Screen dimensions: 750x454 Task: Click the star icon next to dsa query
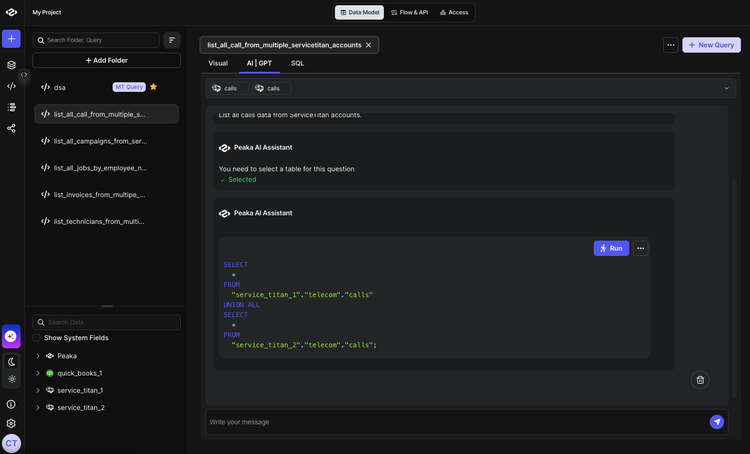click(x=153, y=87)
